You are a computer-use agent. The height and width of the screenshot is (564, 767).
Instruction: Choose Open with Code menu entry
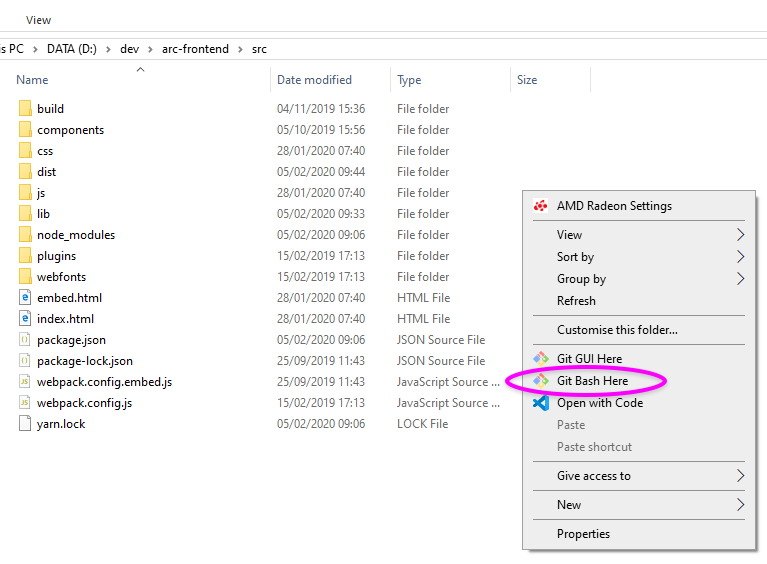pos(639,403)
